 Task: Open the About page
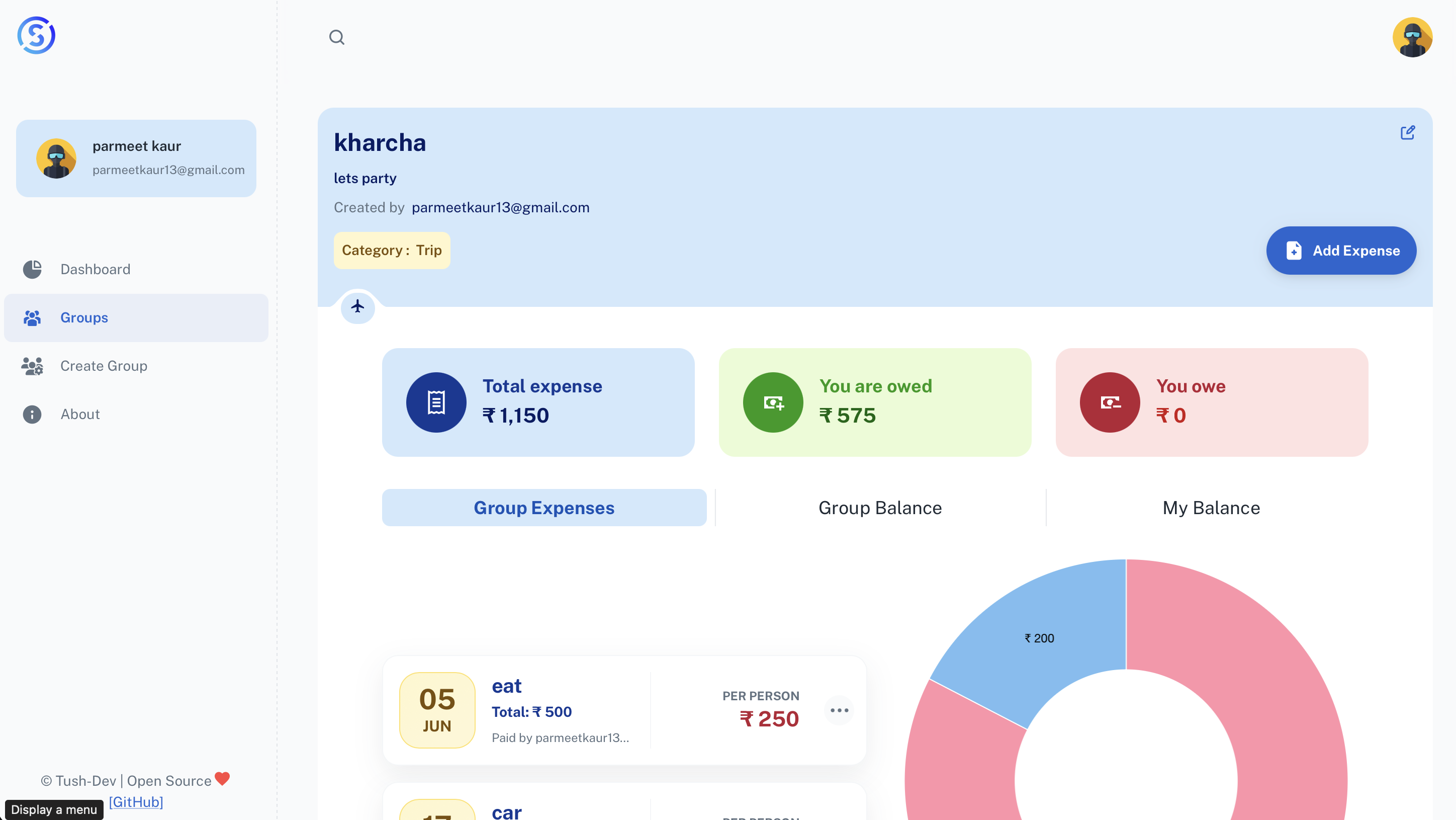tap(136, 415)
